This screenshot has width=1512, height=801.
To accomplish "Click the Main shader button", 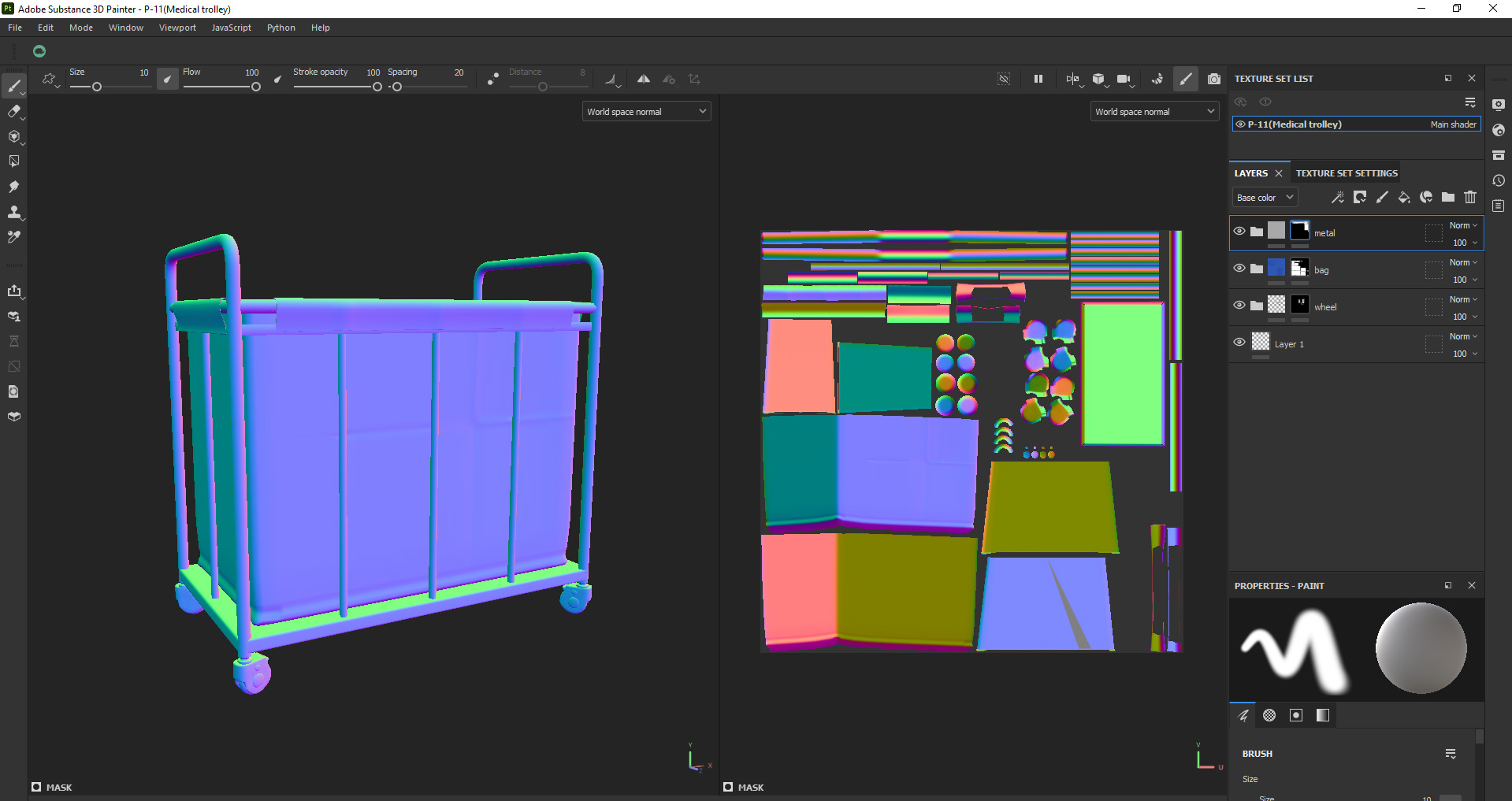I will coord(1454,124).
